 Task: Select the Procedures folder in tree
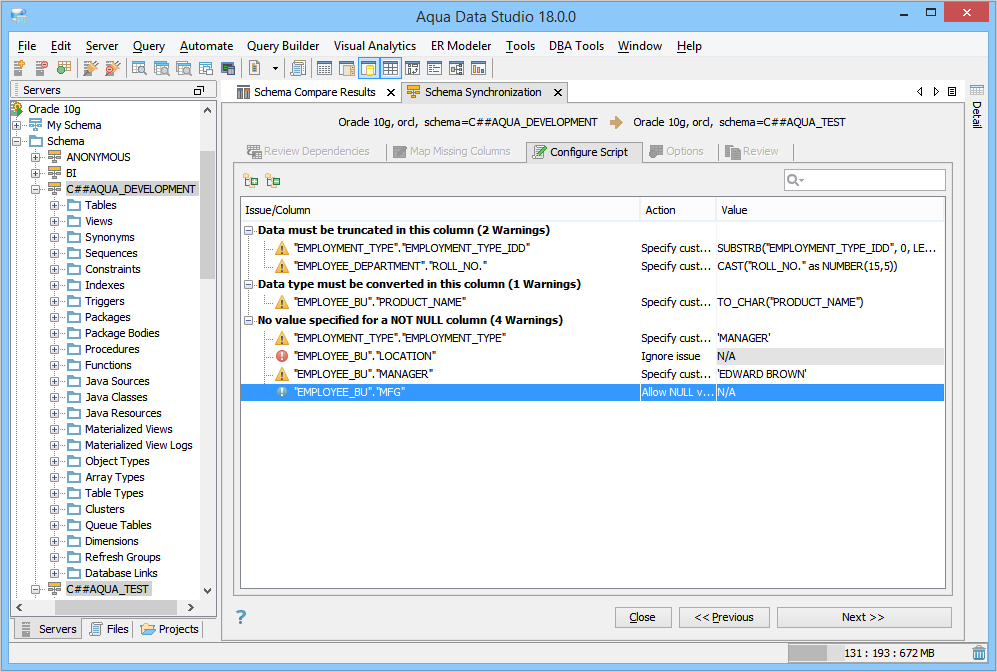coord(112,349)
